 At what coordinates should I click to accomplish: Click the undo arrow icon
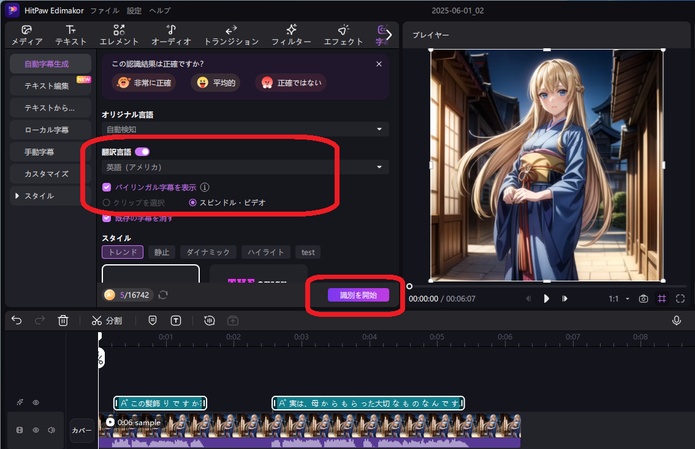pyautogui.click(x=16, y=320)
